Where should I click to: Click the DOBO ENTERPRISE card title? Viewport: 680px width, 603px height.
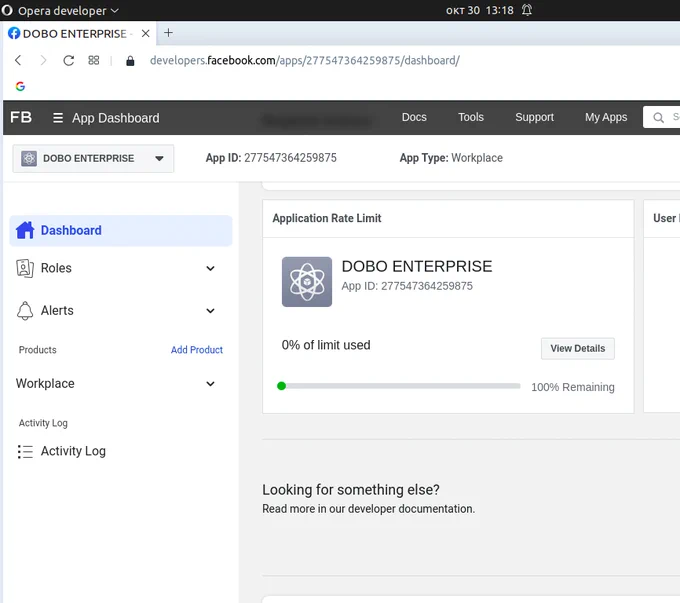(x=417, y=266)
